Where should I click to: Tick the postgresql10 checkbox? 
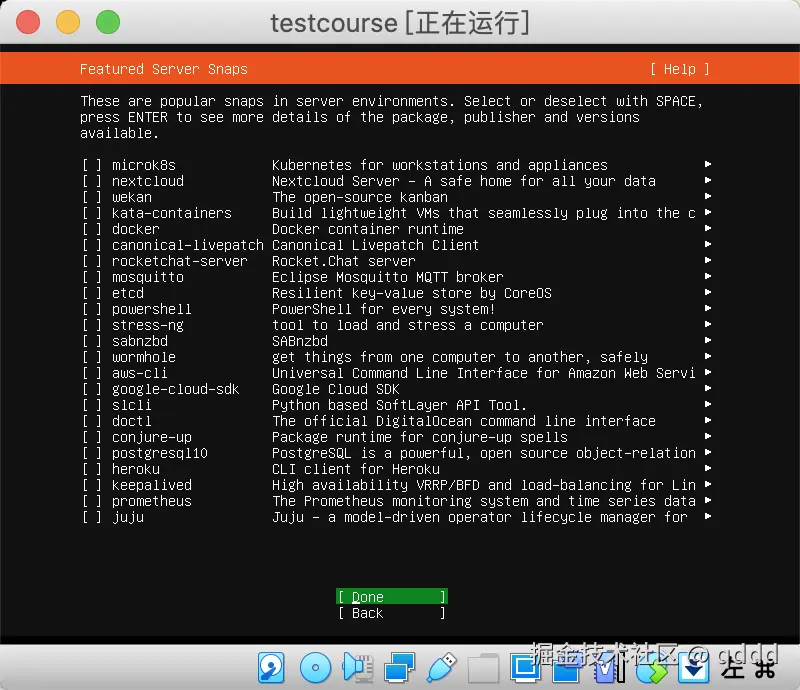[92, 453]
